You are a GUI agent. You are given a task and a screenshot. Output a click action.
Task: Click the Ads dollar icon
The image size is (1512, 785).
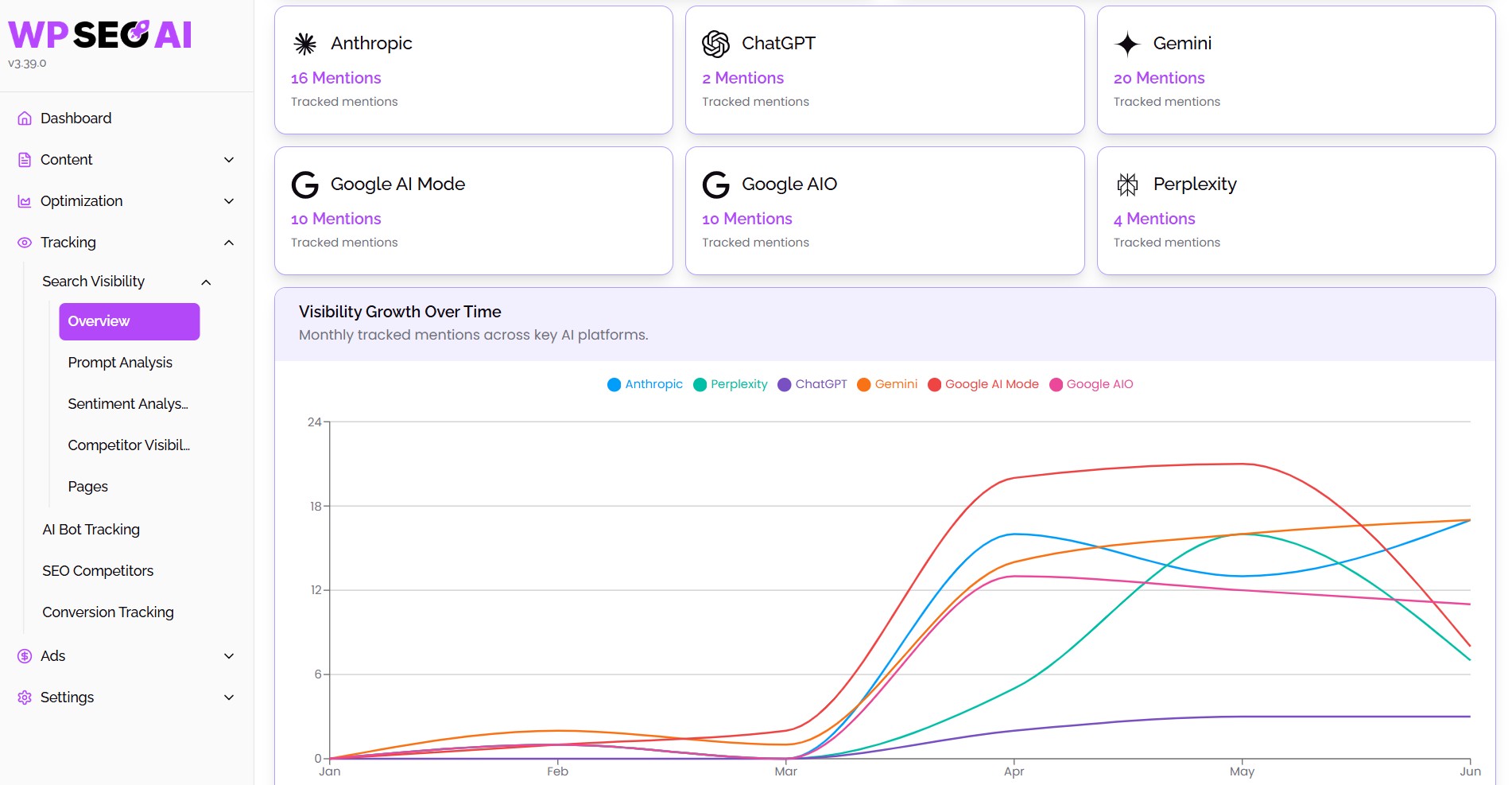click(25, 656)
